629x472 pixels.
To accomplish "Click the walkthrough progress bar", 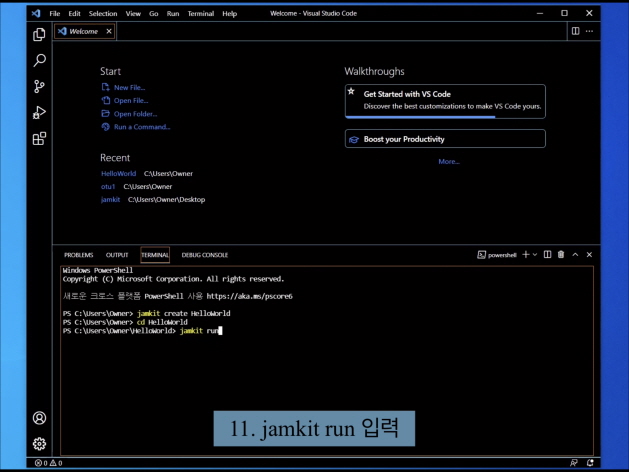I will (x=445, y=117).
